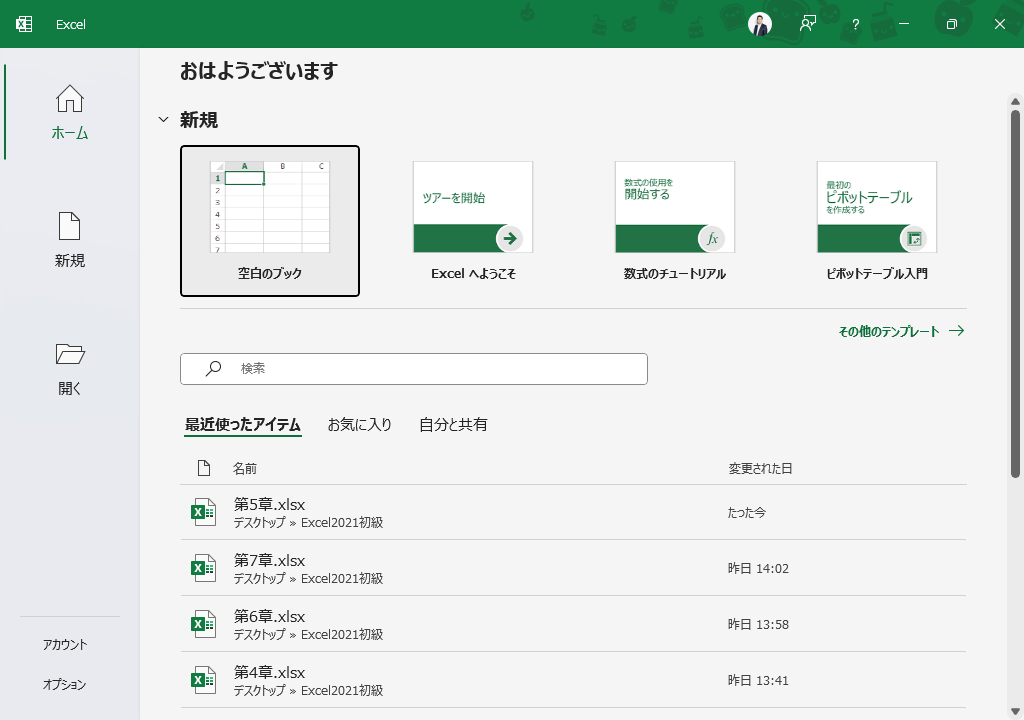Open the user account profile picture
Screen dimensions: 1024x720
tap(760, 24)
